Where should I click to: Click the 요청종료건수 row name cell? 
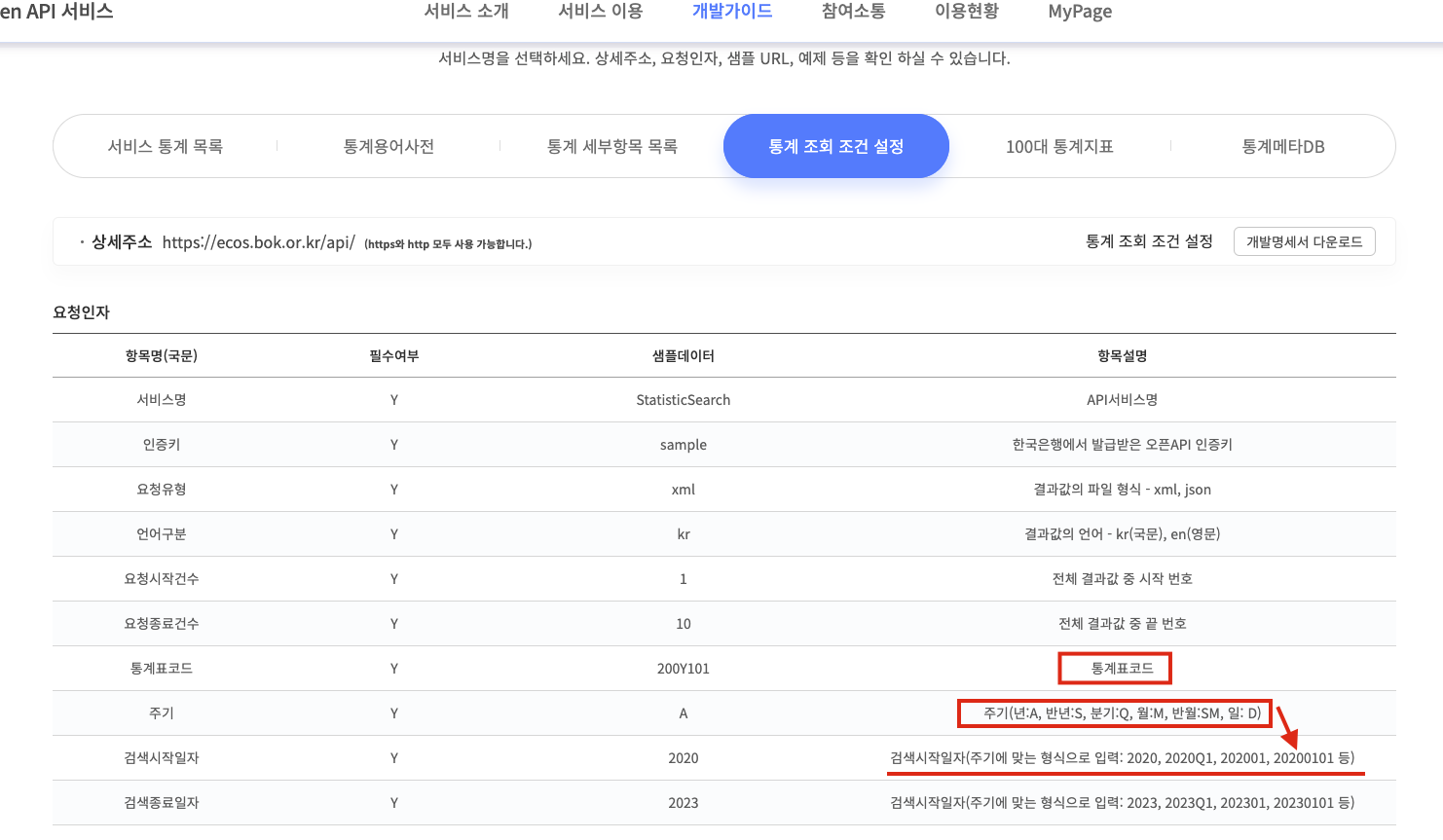pos(162,624)
